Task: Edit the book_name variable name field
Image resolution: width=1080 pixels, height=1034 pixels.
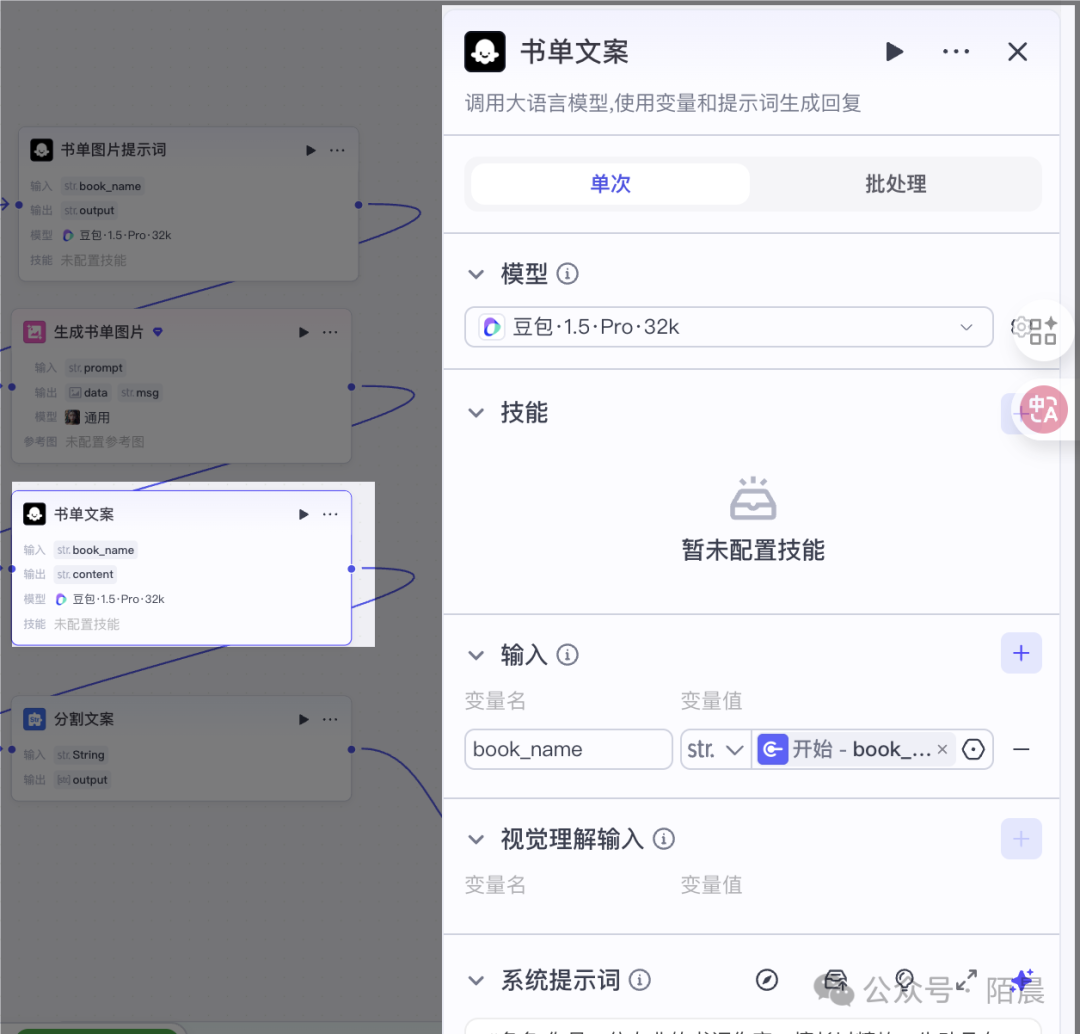Action: point(568,749)
